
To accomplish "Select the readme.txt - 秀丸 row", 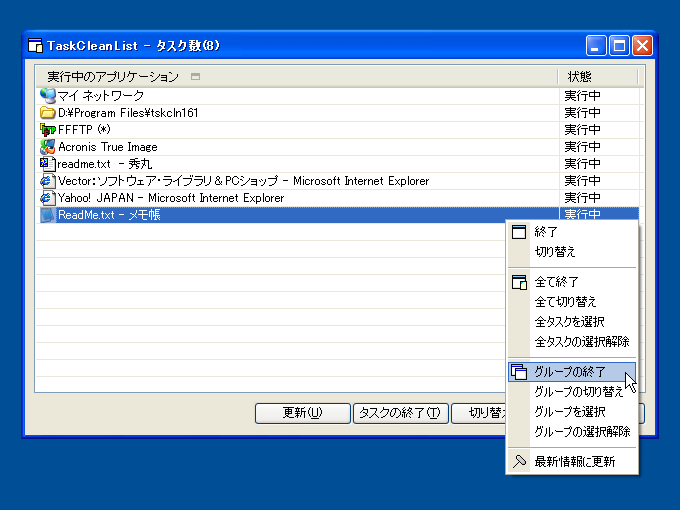I will (x=337, y=164).
